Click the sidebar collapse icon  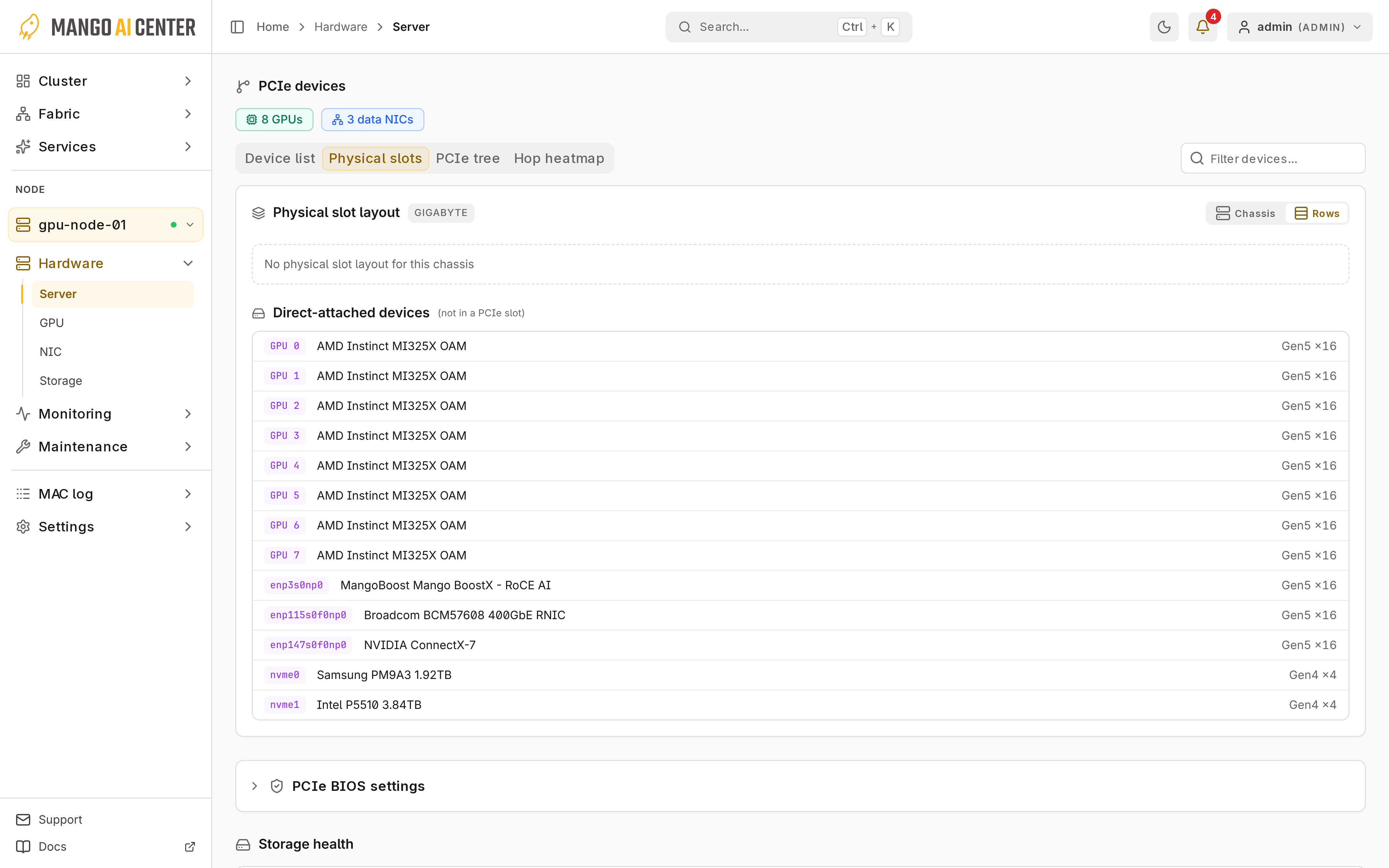(x=237, y=27)
